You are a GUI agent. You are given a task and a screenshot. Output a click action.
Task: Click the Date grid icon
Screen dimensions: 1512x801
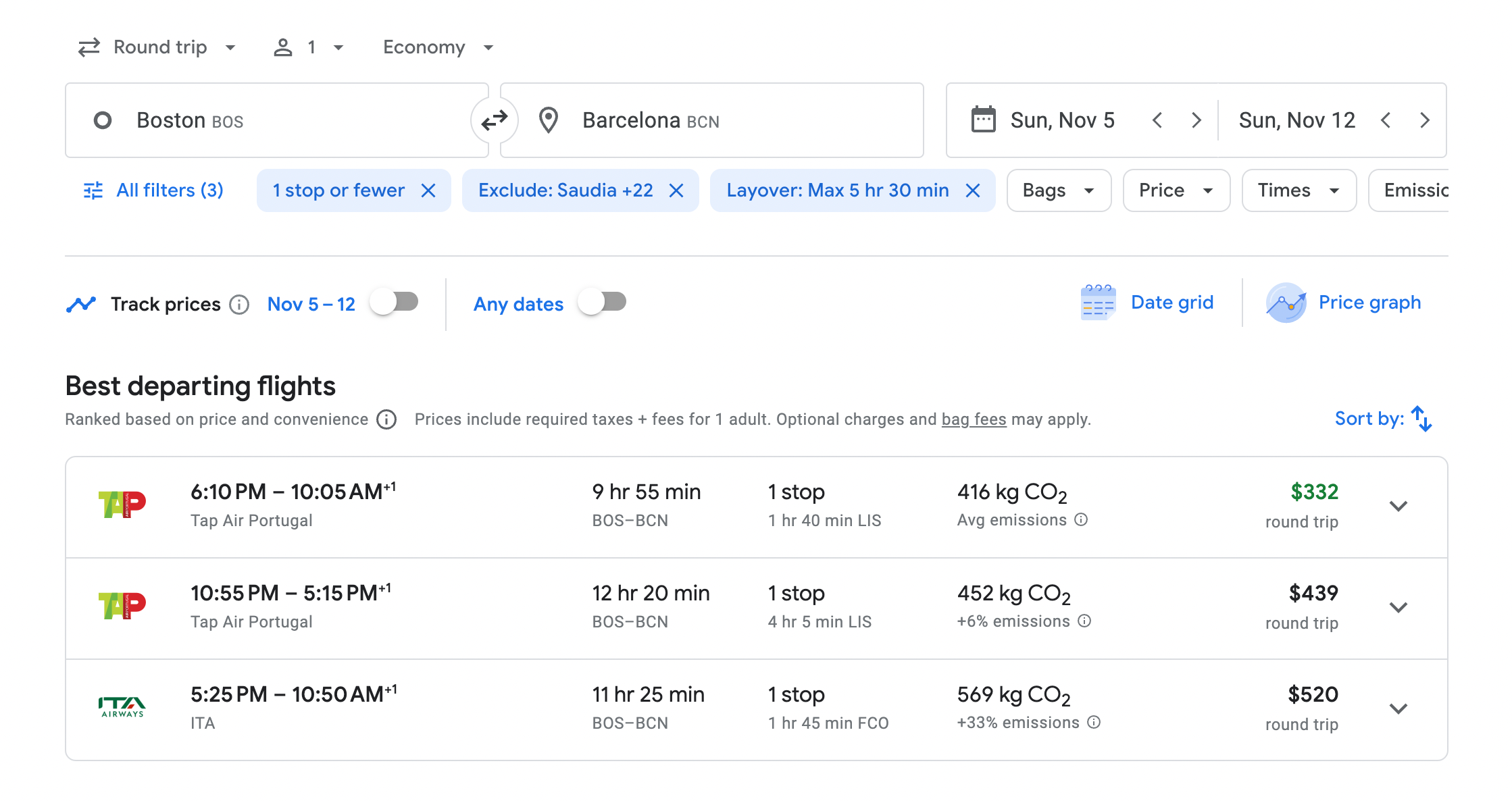(1098, 303)
